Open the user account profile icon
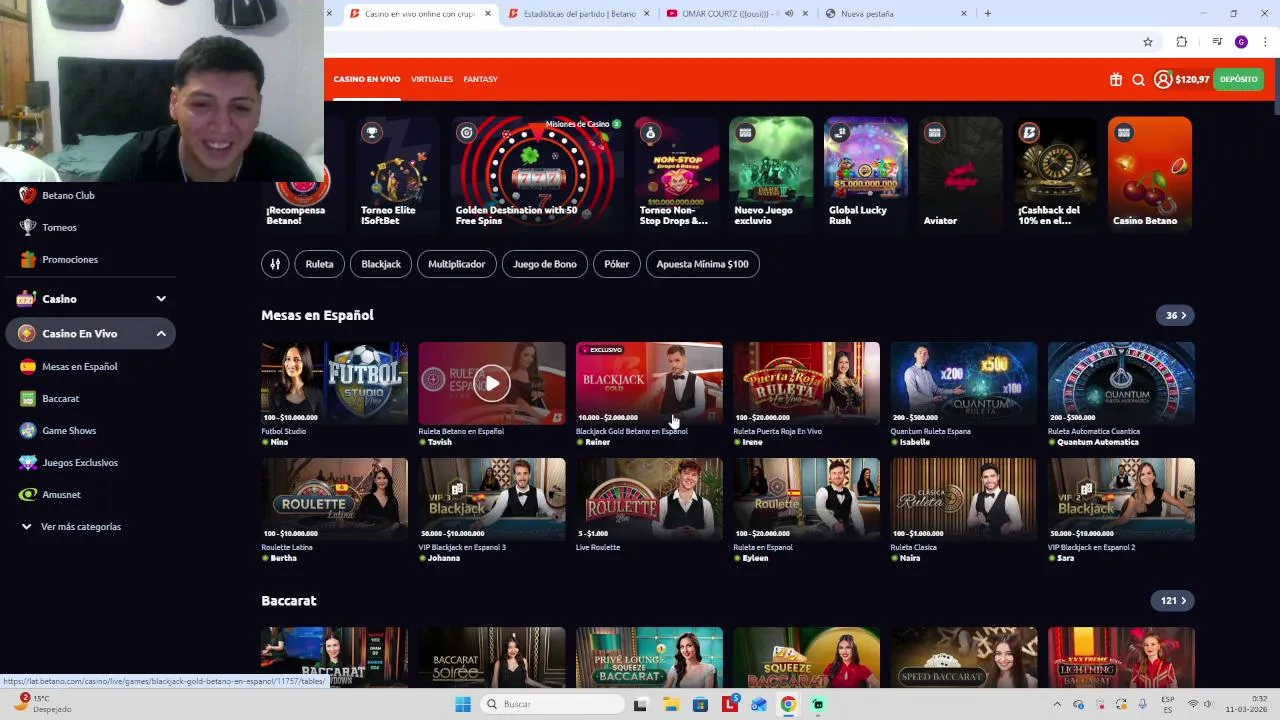The image size is (1280, 720). 1162,79
